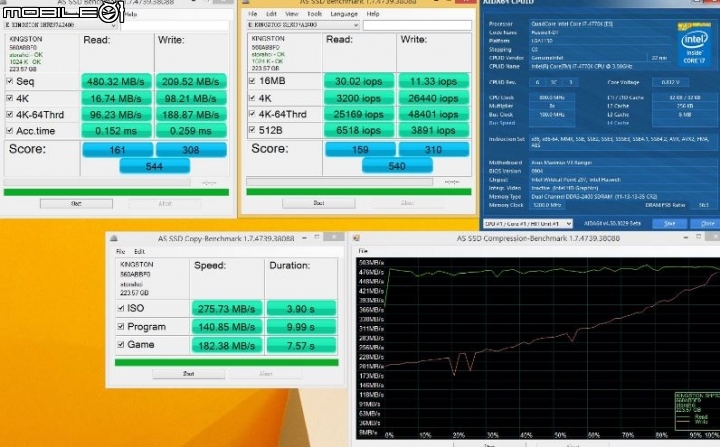Toggle the 512B test checkbox
This screenshot has height=447, width=720.
(x=252, y=130)
